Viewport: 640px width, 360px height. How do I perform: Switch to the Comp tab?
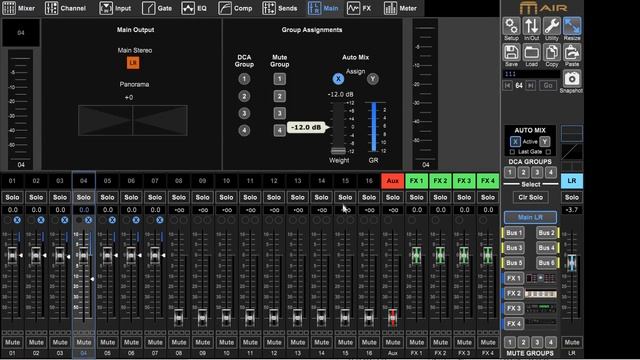[235, 8]
